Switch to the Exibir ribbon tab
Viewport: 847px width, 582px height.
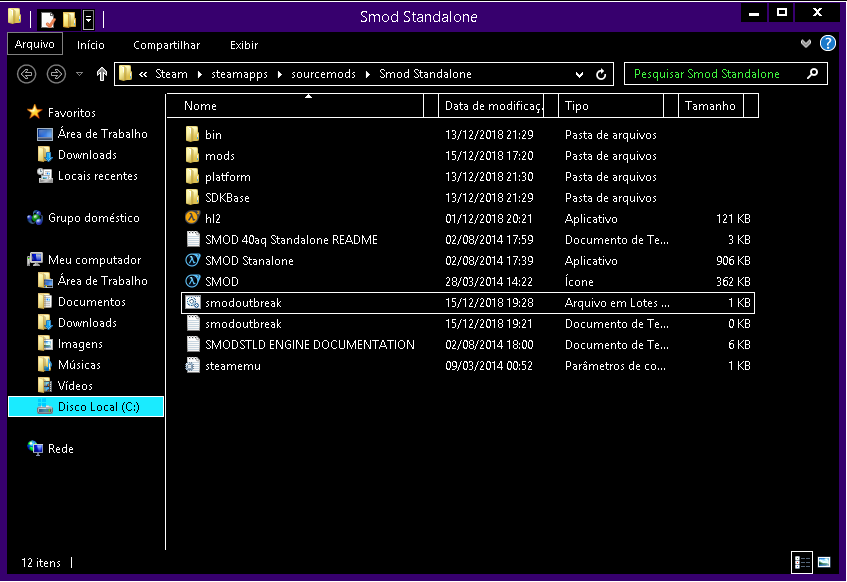(244, 45)
